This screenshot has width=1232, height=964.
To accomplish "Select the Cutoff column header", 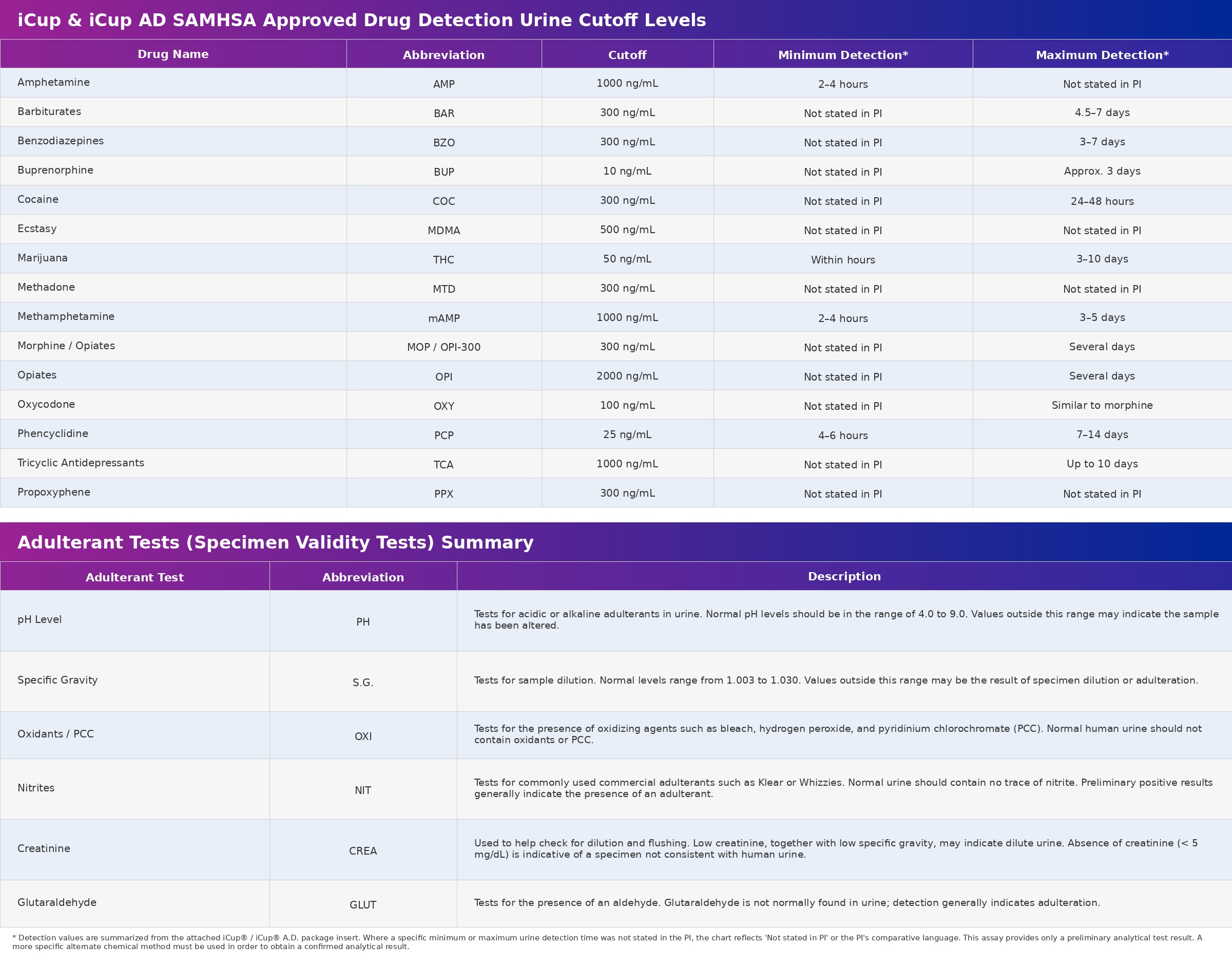I will 627,55.
